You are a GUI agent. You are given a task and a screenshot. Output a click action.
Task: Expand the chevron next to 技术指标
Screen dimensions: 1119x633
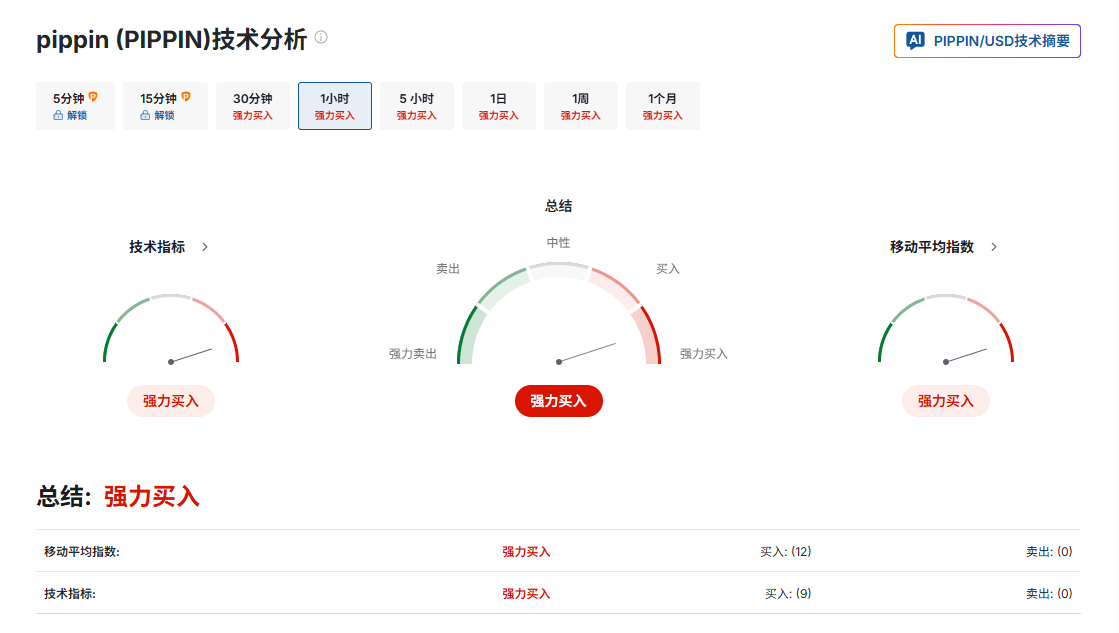[205, 247]
